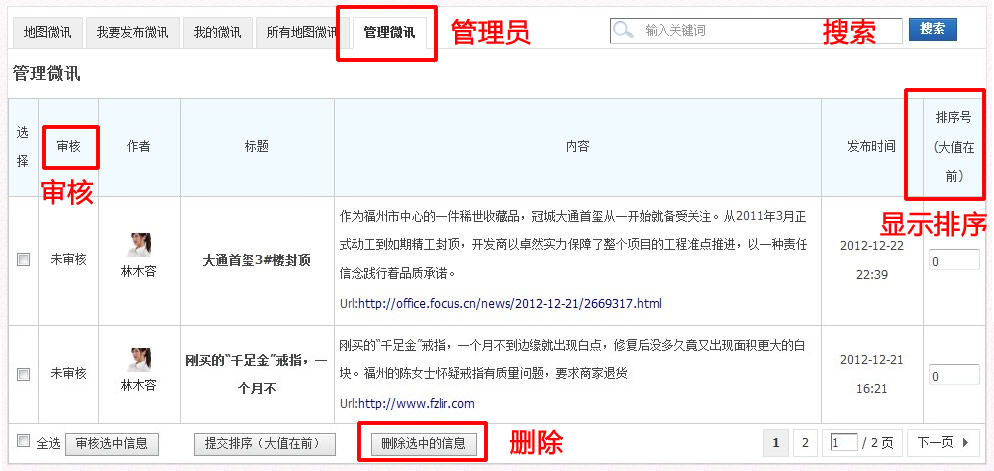Click the 发布时间 column header
The width and height of the screenshot is (994, 471).
(x=872, y=146)
